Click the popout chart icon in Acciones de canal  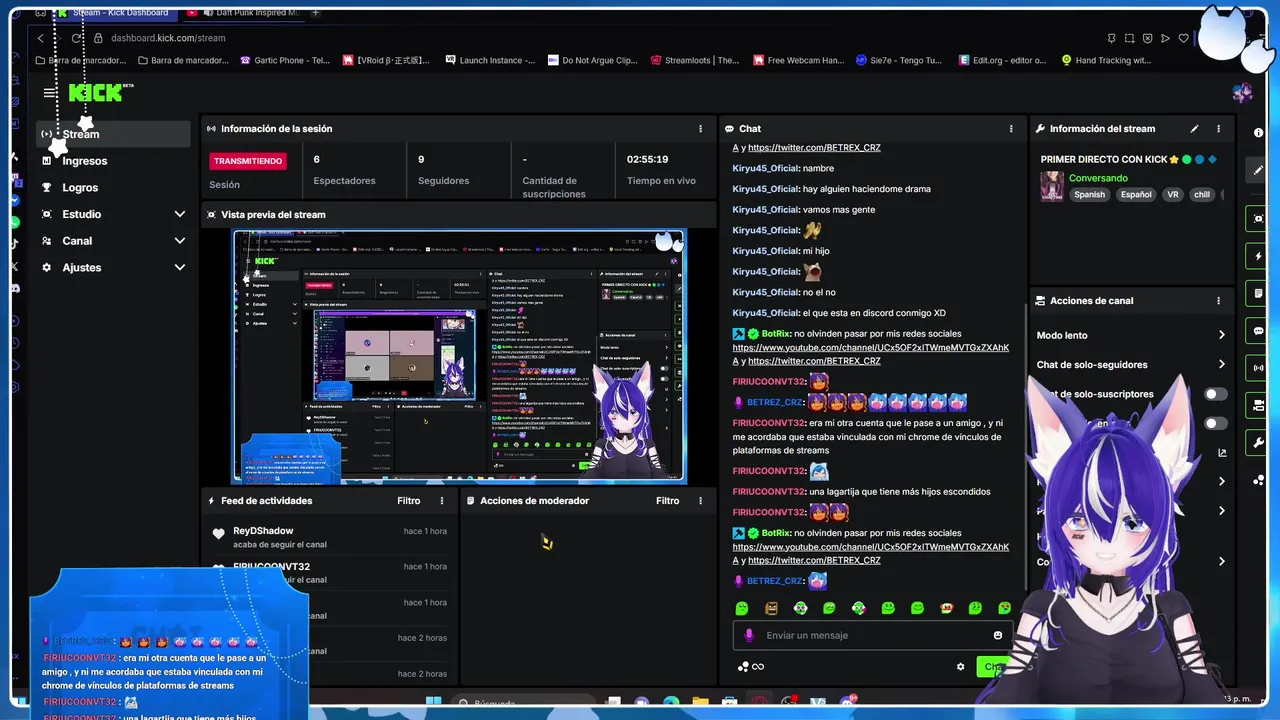tap(1222, 453)
